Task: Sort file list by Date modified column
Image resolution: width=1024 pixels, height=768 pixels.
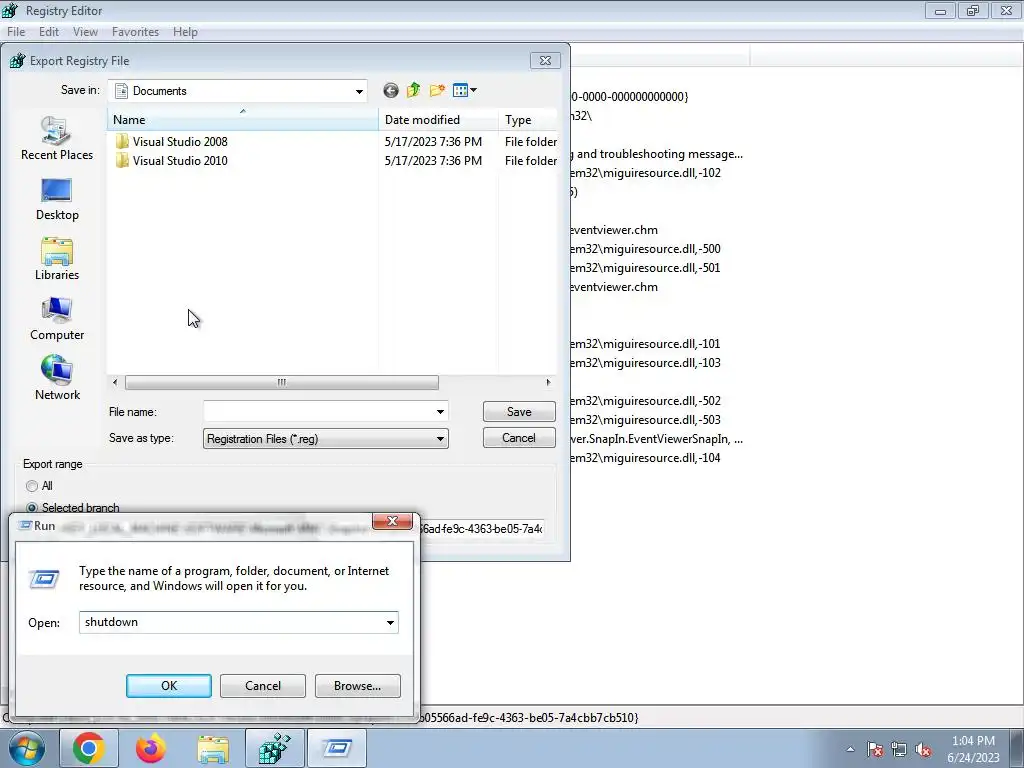Action: coord(438,120)
